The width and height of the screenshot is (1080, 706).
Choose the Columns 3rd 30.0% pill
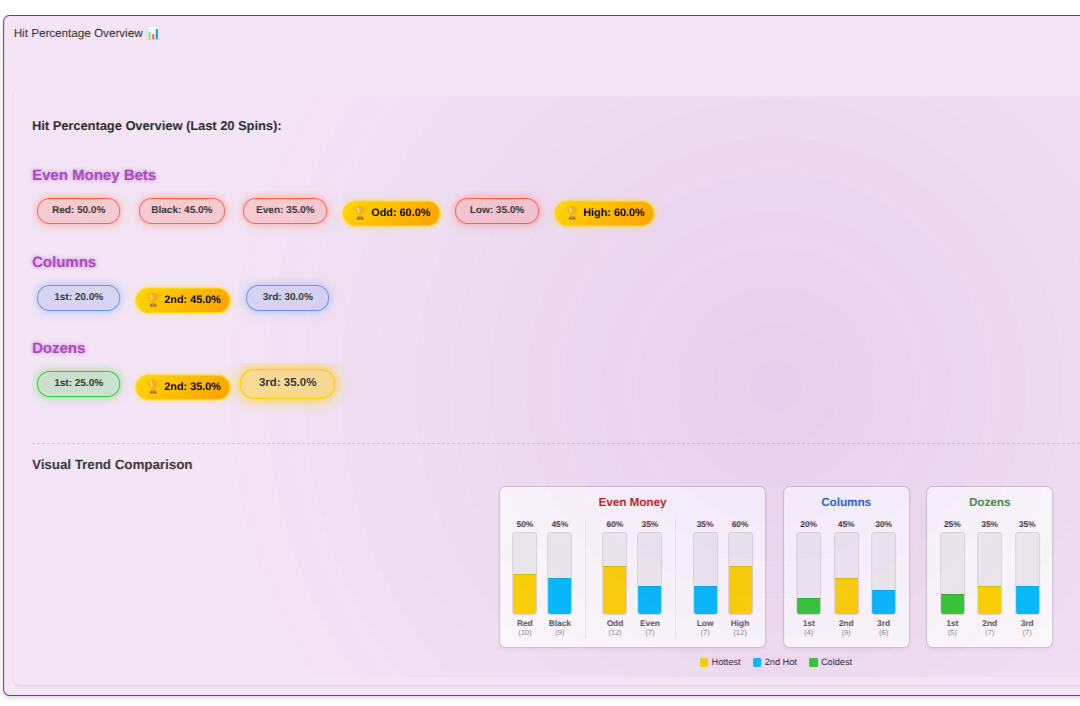pos(287,298)
